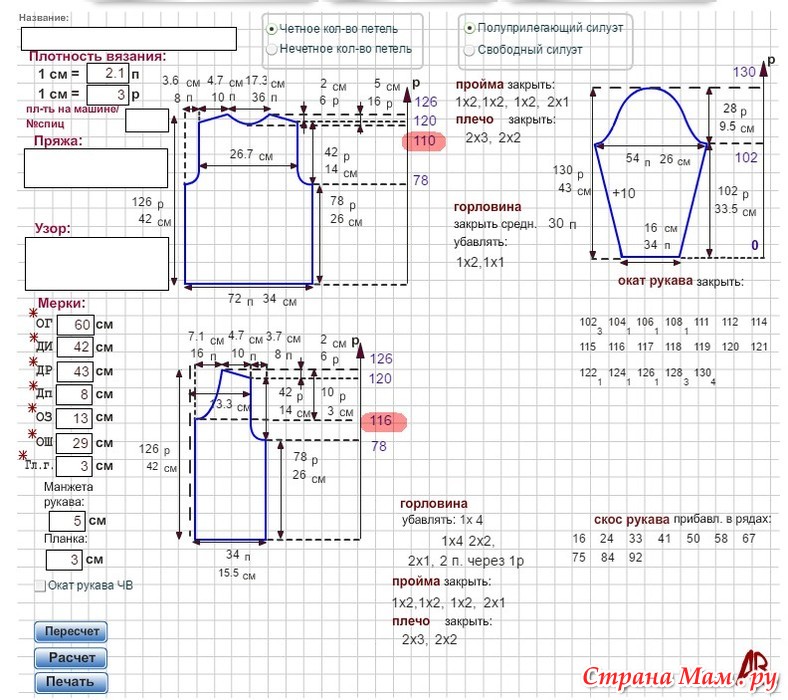This screenshot has width=788, height=700.
Task: Click the ДР measurement field showing 43
Action: [x=75, y=372]
